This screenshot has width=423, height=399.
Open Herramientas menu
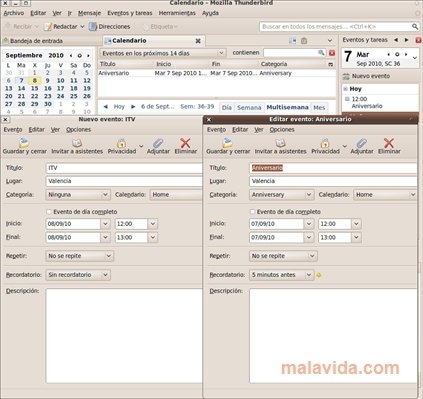point(177,13)
